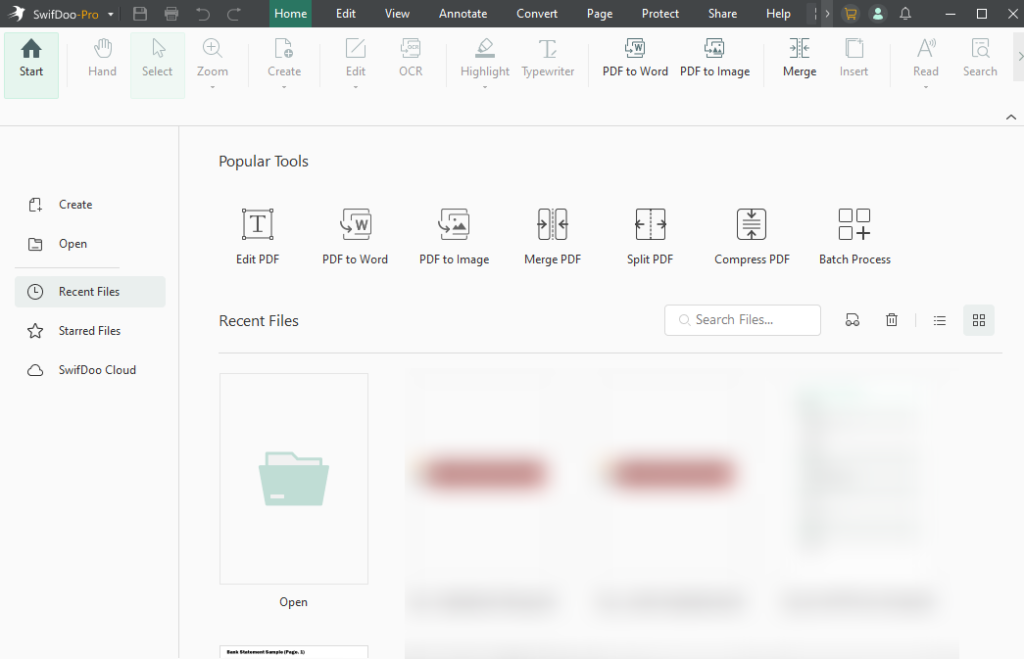Viewport: 1024px width, 659px height.
Task: Click the ribbon Create tool icon
Action: [x=284, y=57]
